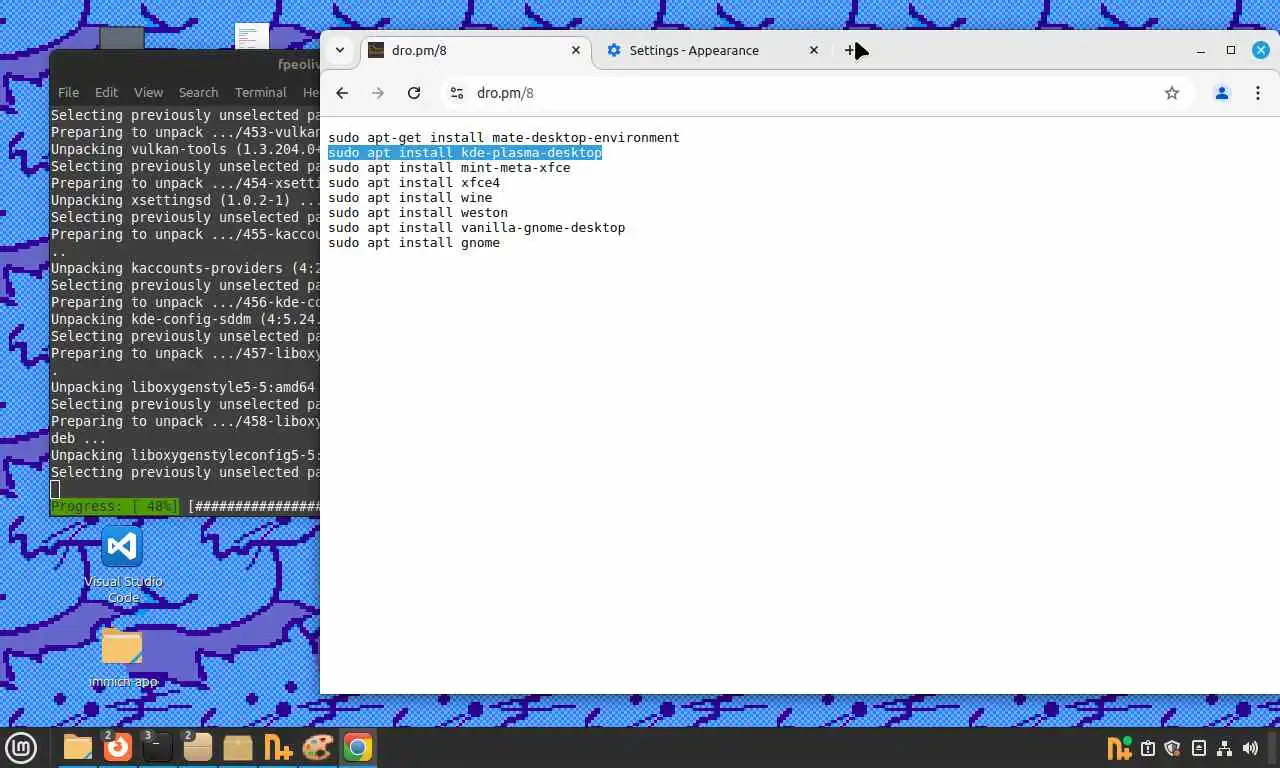1280x768 pixels.
Task: Click 'Unpacking vulkan-tools' terminal line
Action: 185,149
